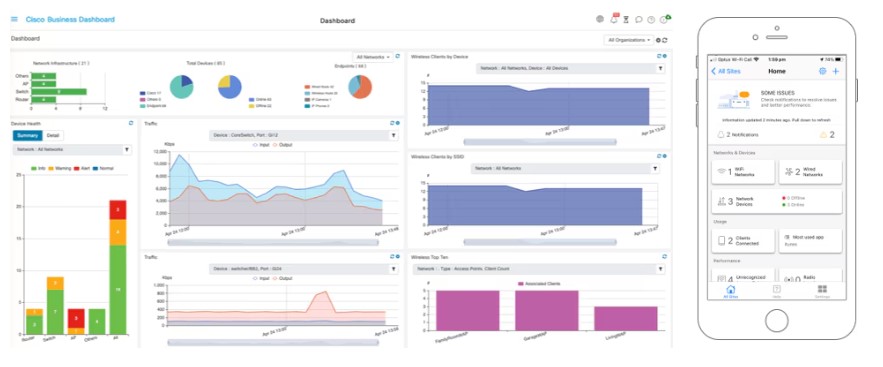Expand the All Organizations dropdown

[x=628, y=41]
